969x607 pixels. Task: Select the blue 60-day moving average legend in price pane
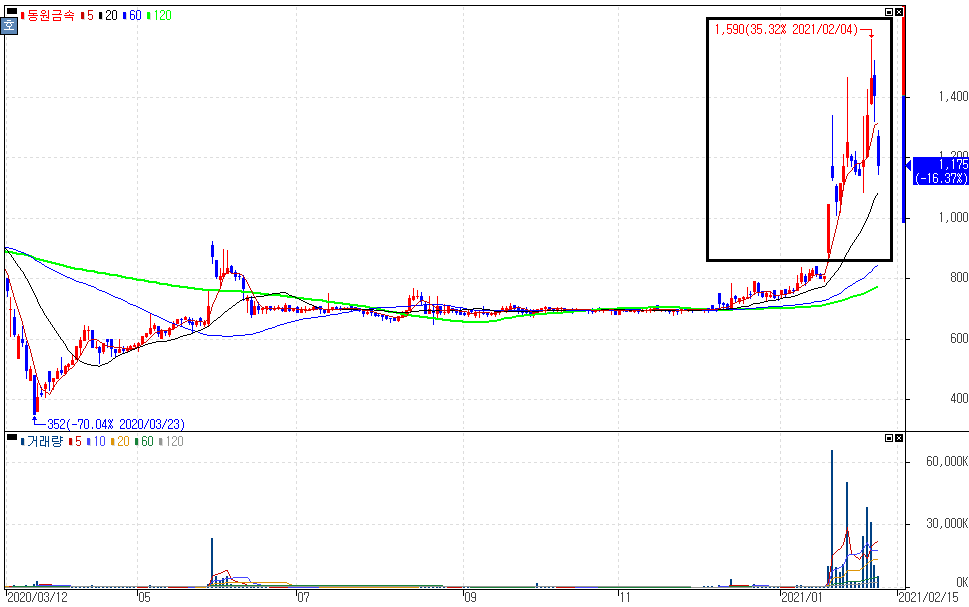coord(132,15)
